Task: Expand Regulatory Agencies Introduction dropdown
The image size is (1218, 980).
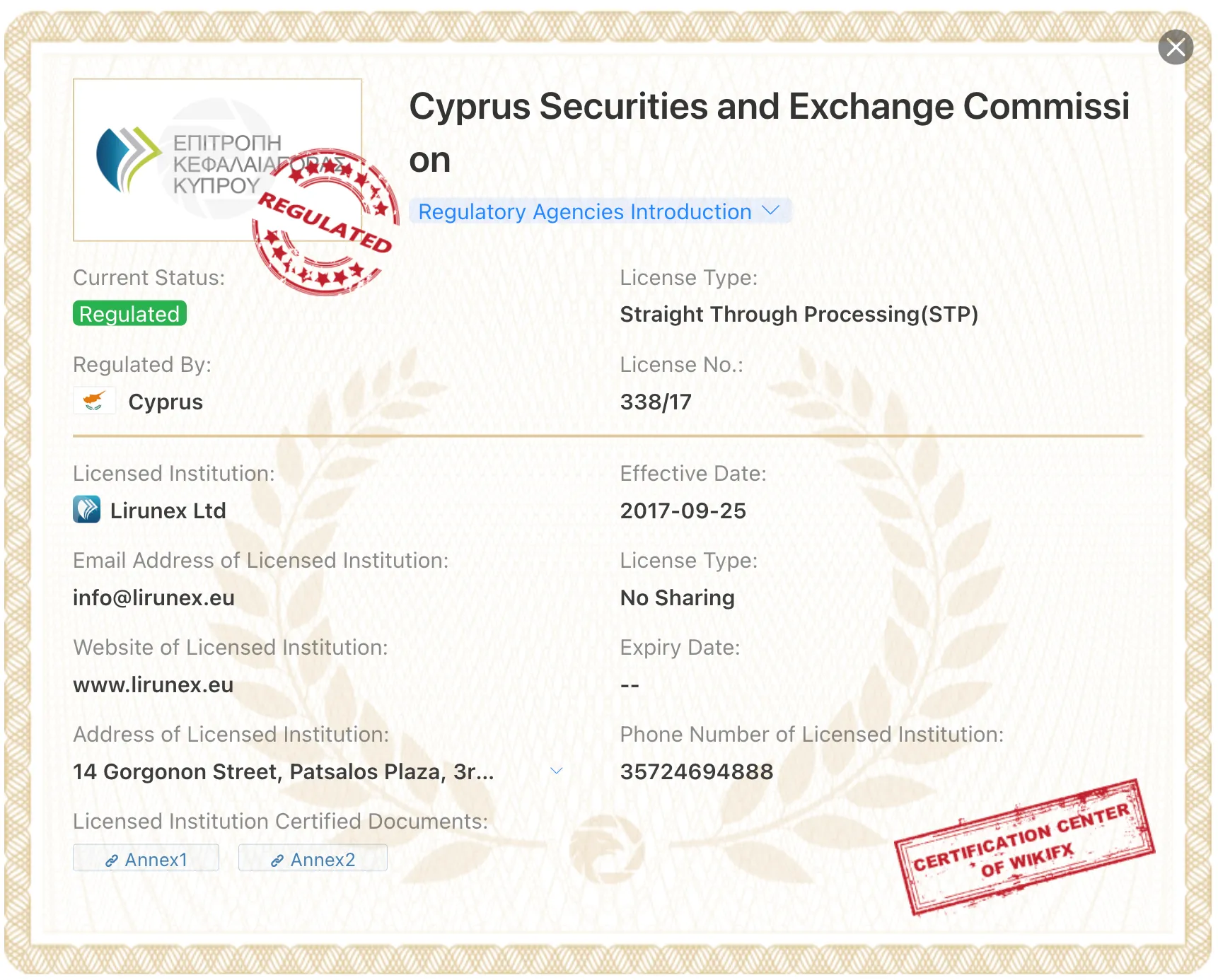Action: 599,211
